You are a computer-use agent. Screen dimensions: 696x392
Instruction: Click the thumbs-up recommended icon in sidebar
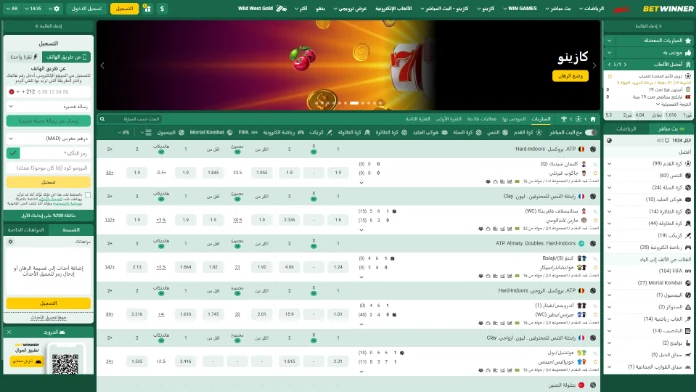click(x=688, y=52)
